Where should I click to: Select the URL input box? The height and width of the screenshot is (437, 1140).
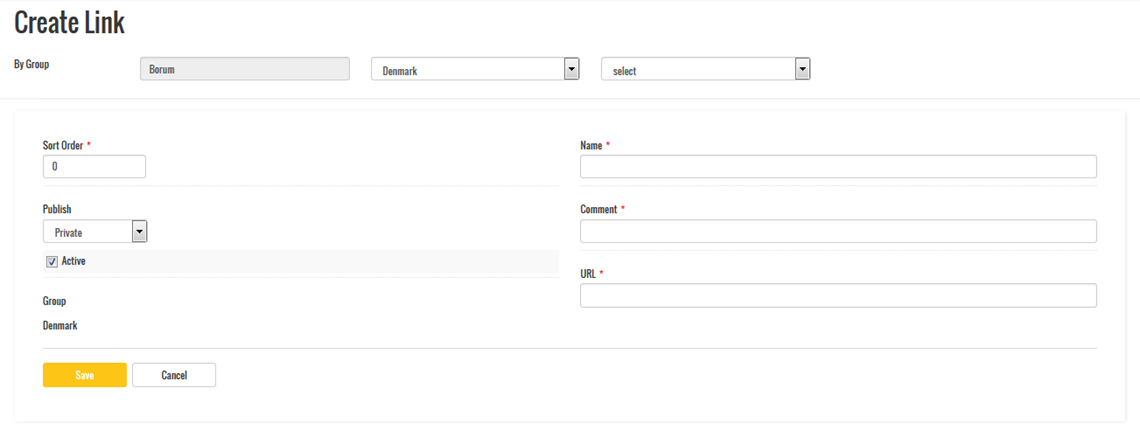pos(838,296)
